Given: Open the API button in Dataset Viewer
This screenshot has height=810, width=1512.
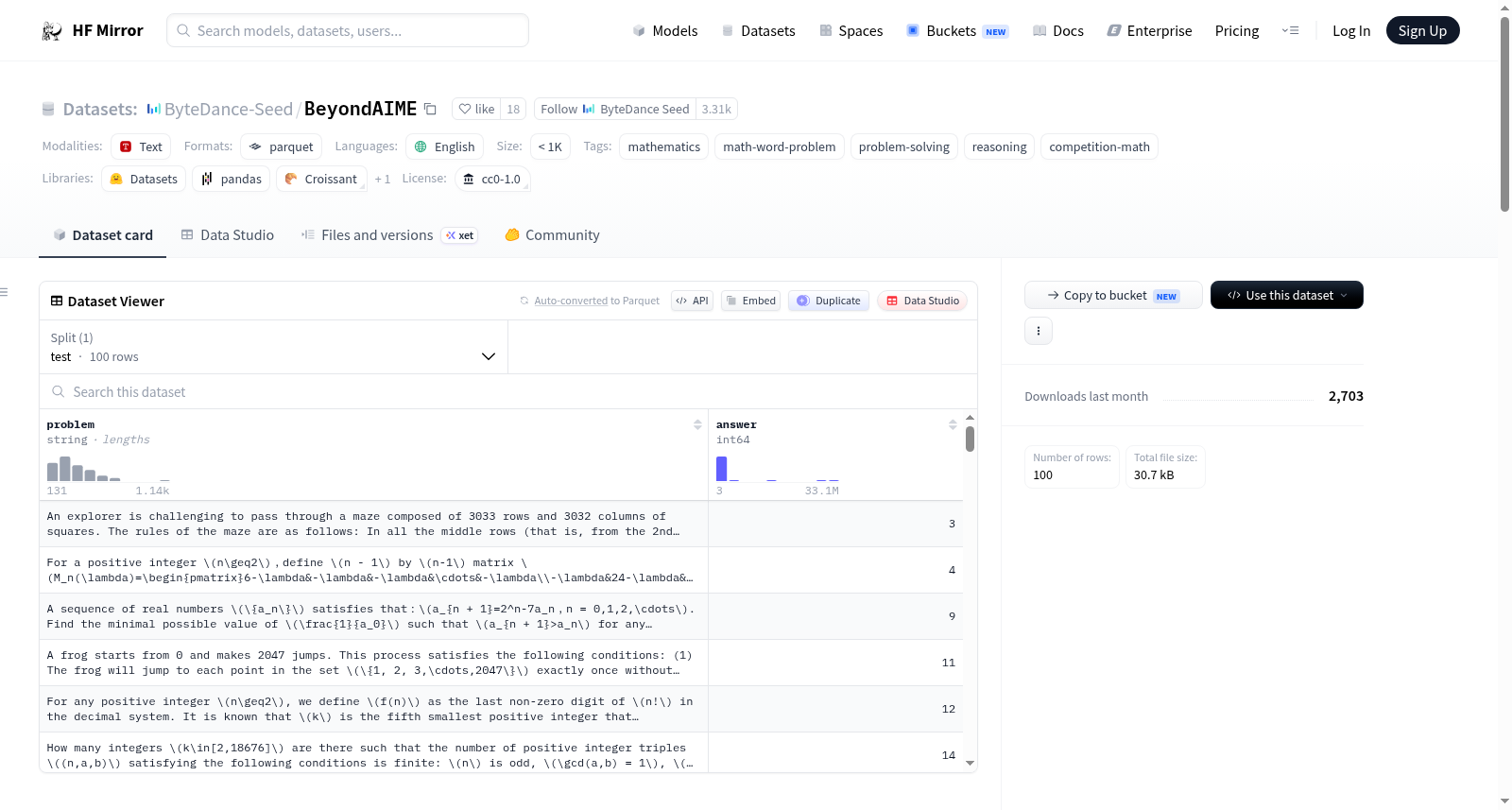Looking at the screenshot, I should click(x=692, y=301).
